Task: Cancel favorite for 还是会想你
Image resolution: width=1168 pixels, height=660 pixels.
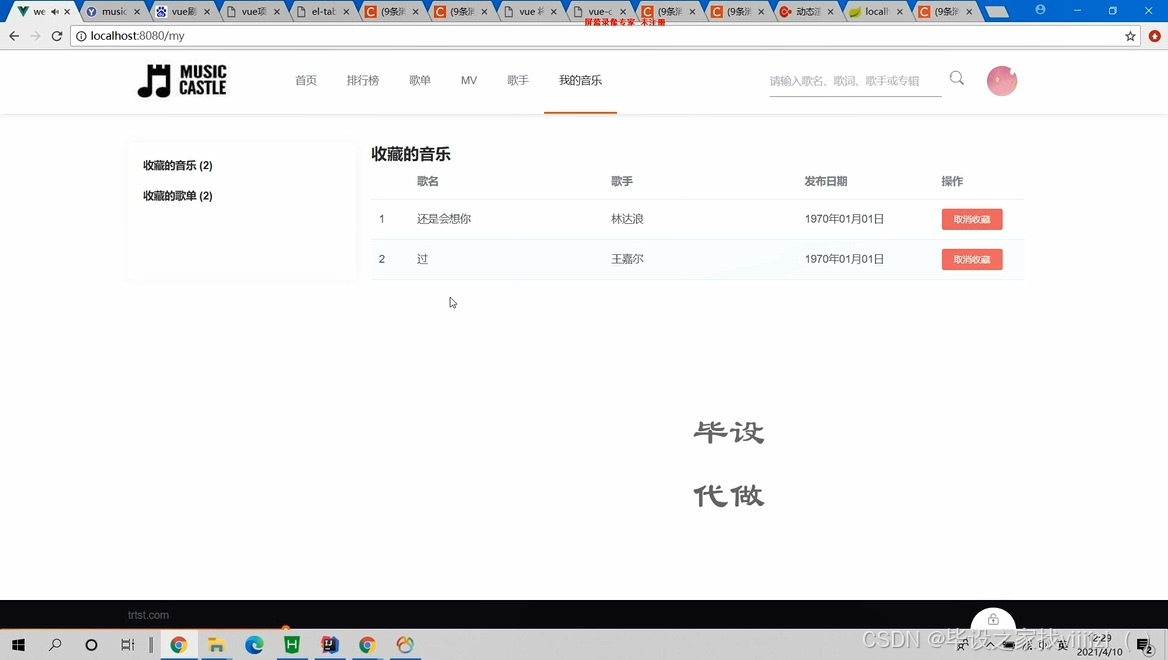Action: [972, 219]
